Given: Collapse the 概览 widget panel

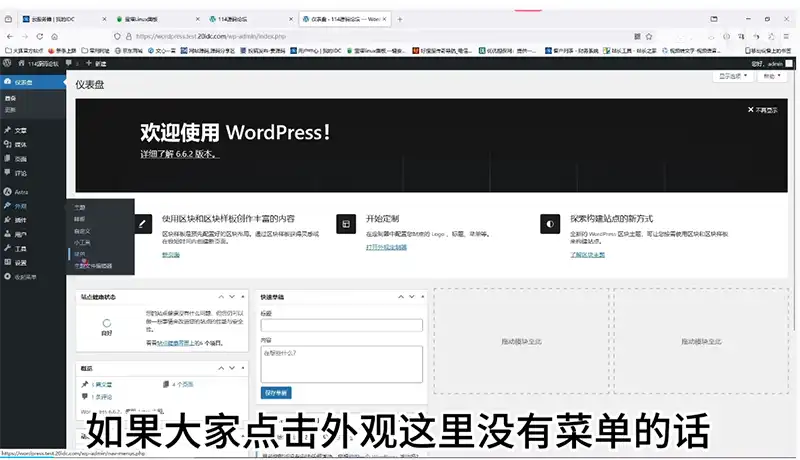Looking at the screenshot, I should coord(242,368).
